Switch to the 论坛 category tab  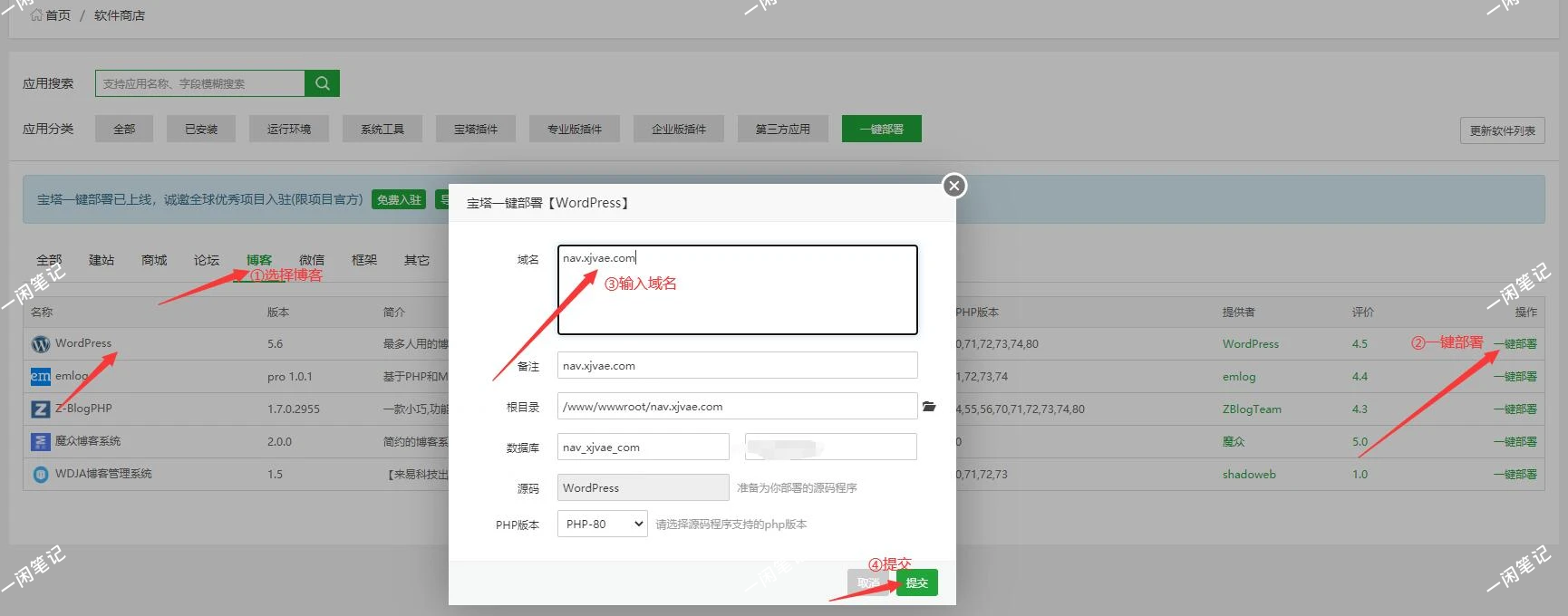coord(206,260)
